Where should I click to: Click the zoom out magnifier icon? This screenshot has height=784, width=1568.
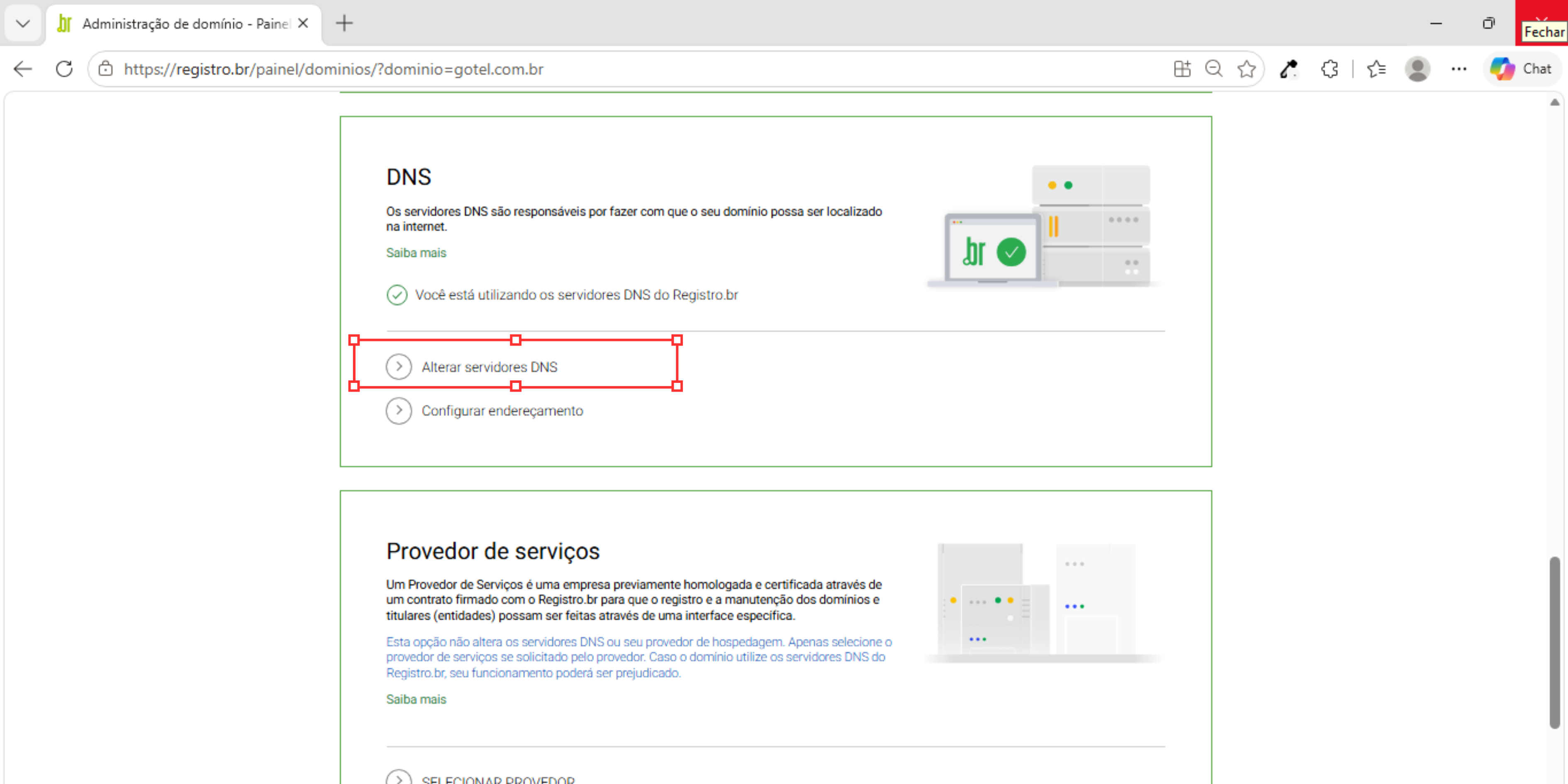coord(1214,69)
